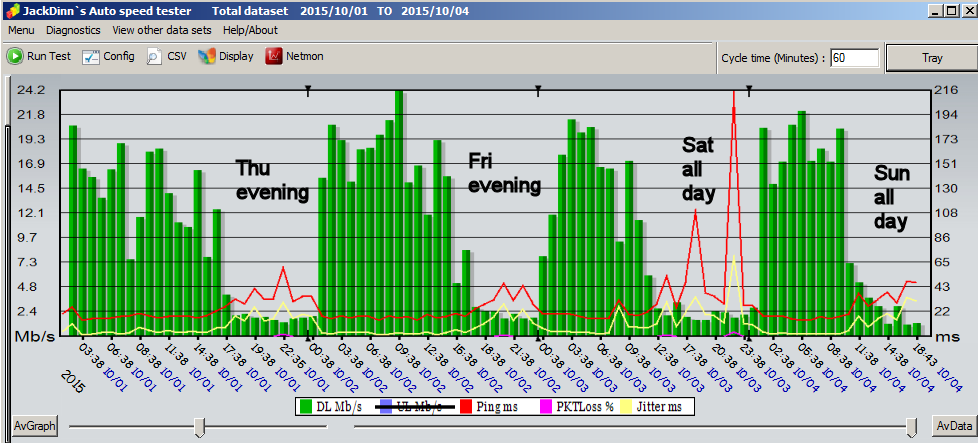Click the CSV export icon

tap(155, 57)
